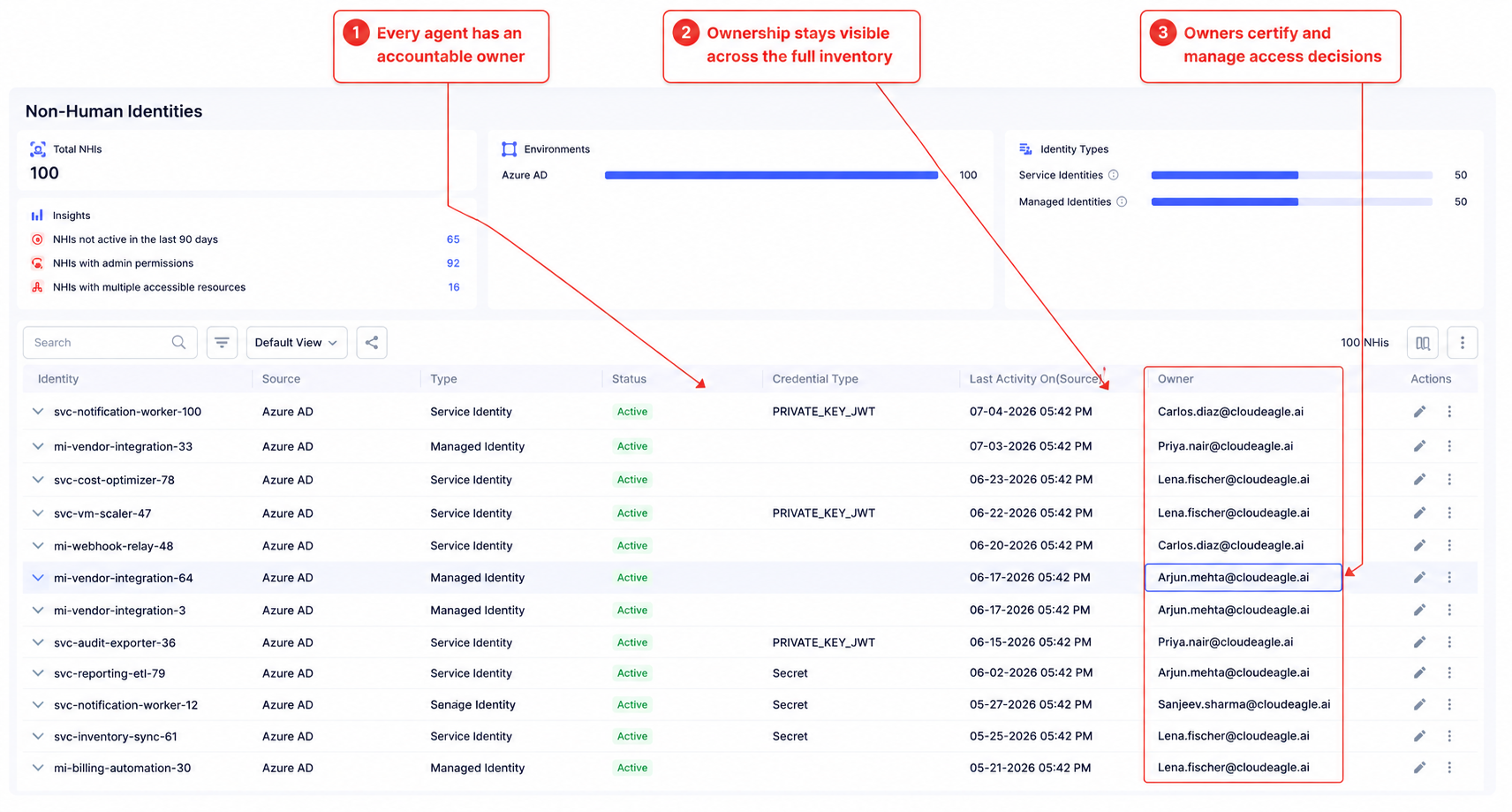
Task: Open the actions menu for svc-notification-worker-100
Action: point(1449,412)
